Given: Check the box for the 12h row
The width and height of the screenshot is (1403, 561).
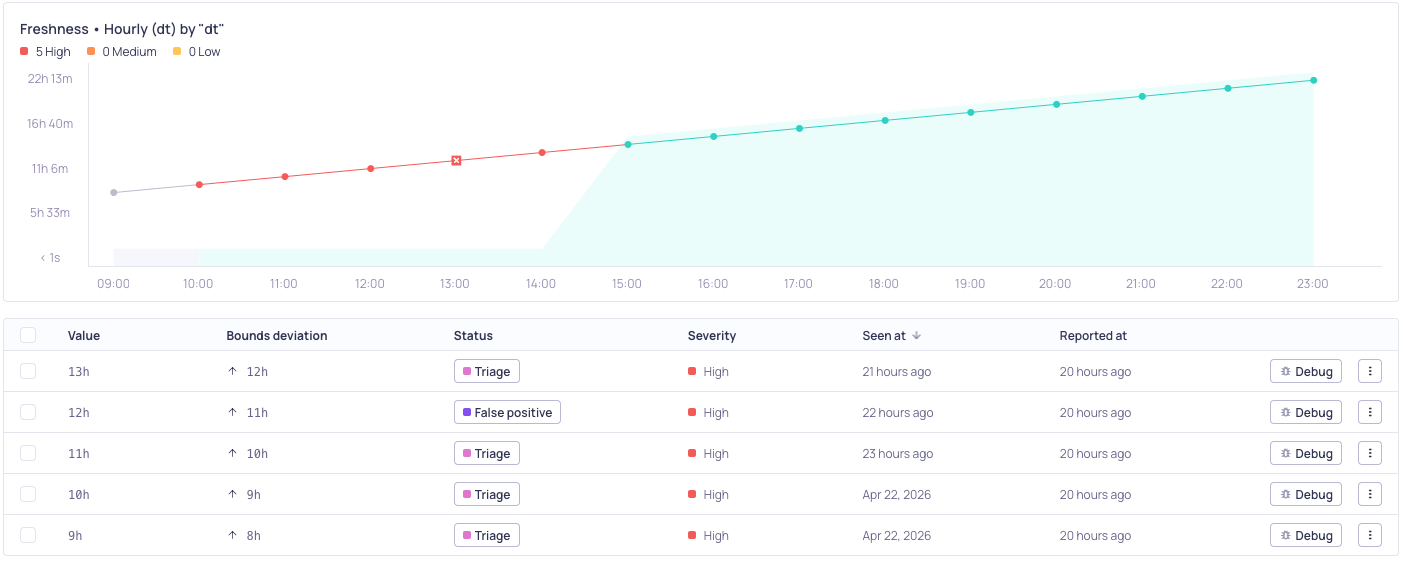Looking at the screenshot, I should click(x=28, y=412).
